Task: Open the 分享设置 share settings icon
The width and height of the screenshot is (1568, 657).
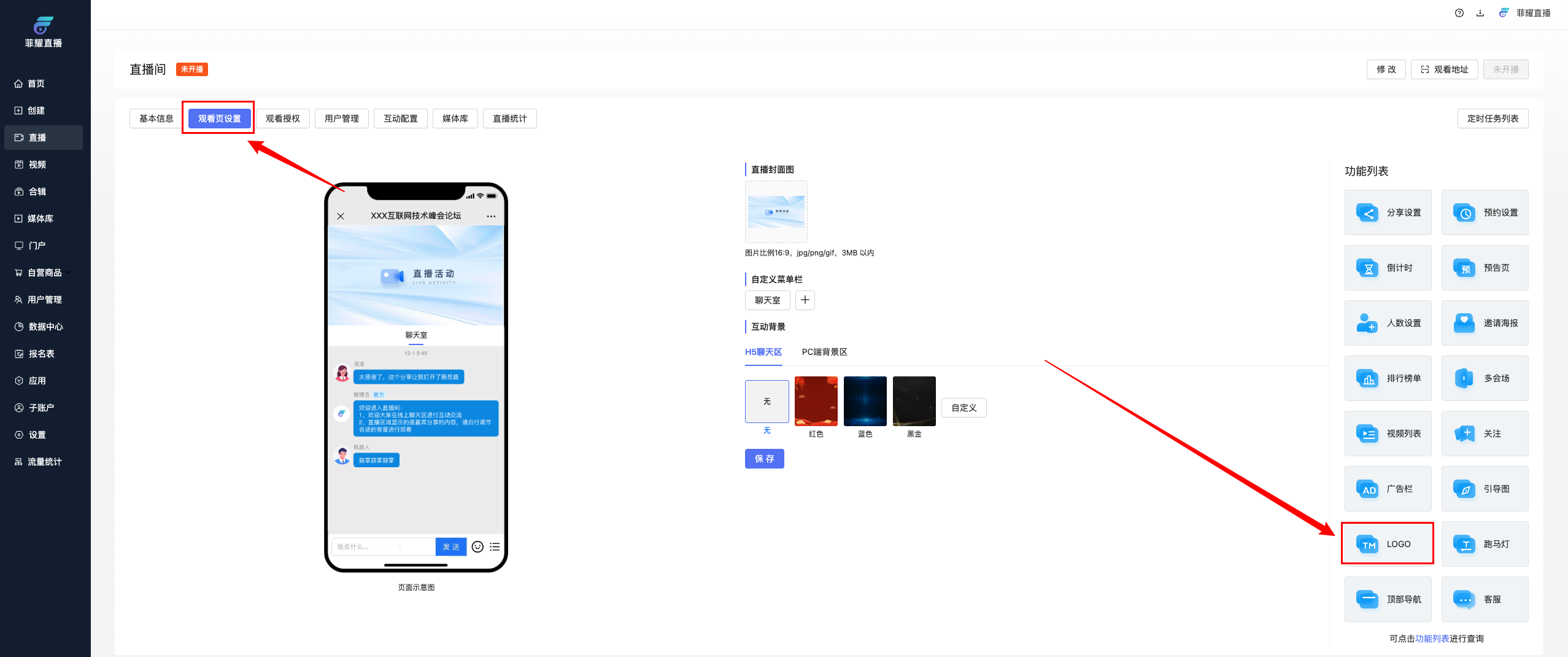Action: point(1367,213)
